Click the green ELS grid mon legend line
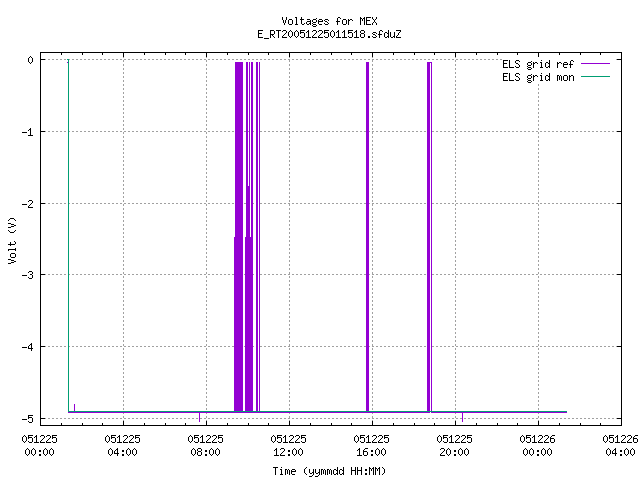640x480 pixels. pyautogui.click(x=596, y=76)
